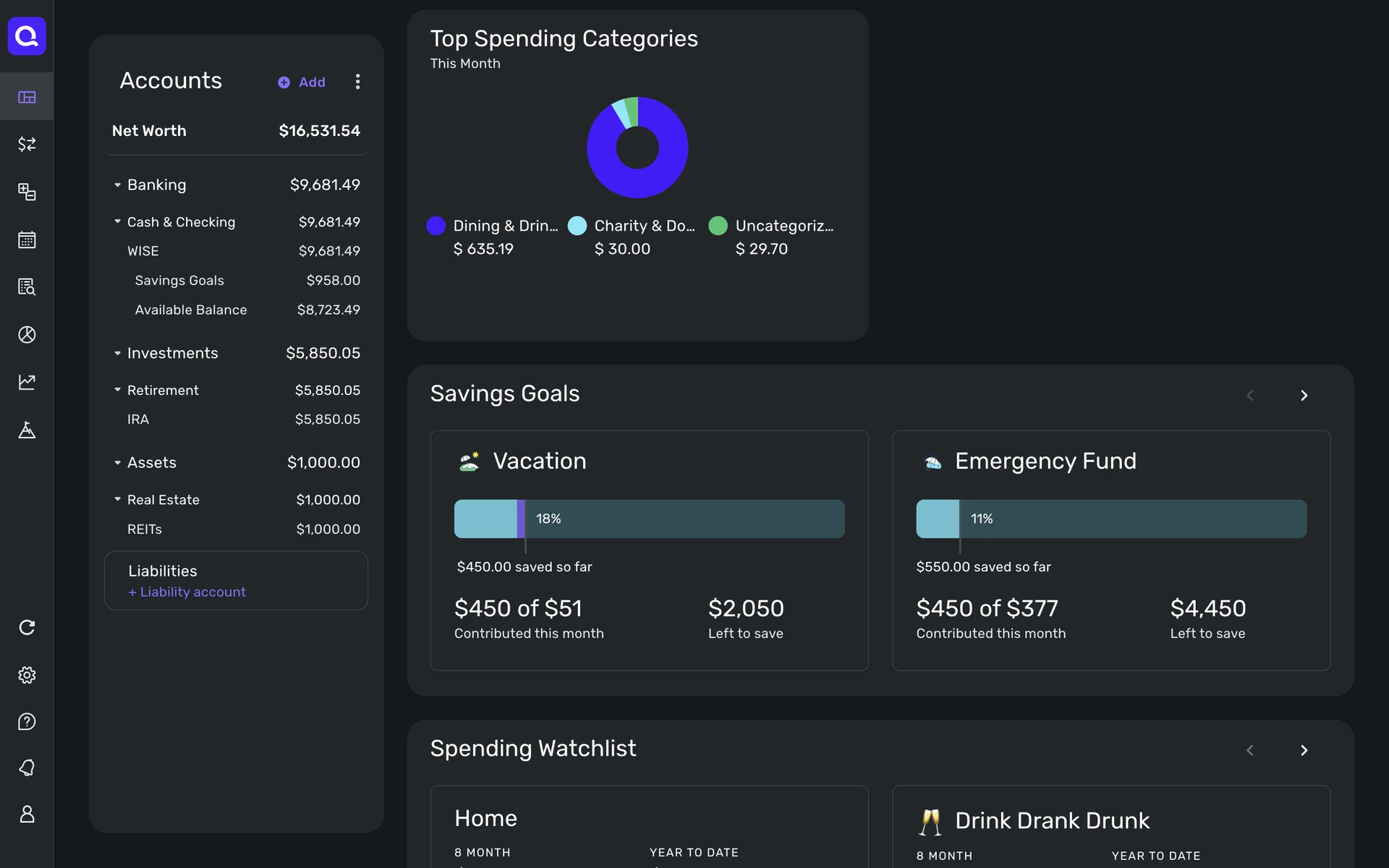Click the Vacation goal progress bar
1389x868 pixels.
[x=649, y=519]
